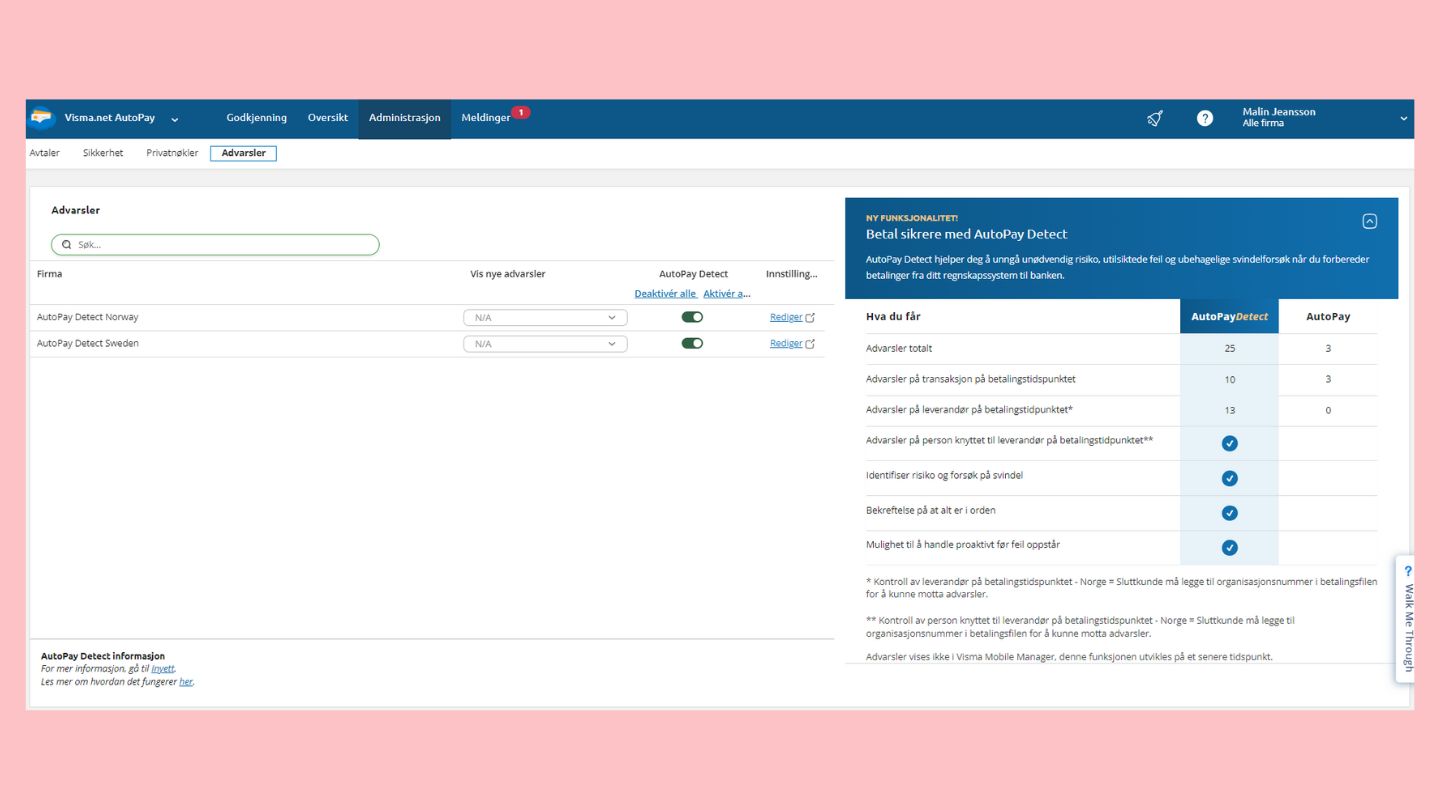Screen dimensions: 1440x810
Task: Click 'Betal sikrere med AutoPay Detect' heading
Action: click(x=967, y=234)
